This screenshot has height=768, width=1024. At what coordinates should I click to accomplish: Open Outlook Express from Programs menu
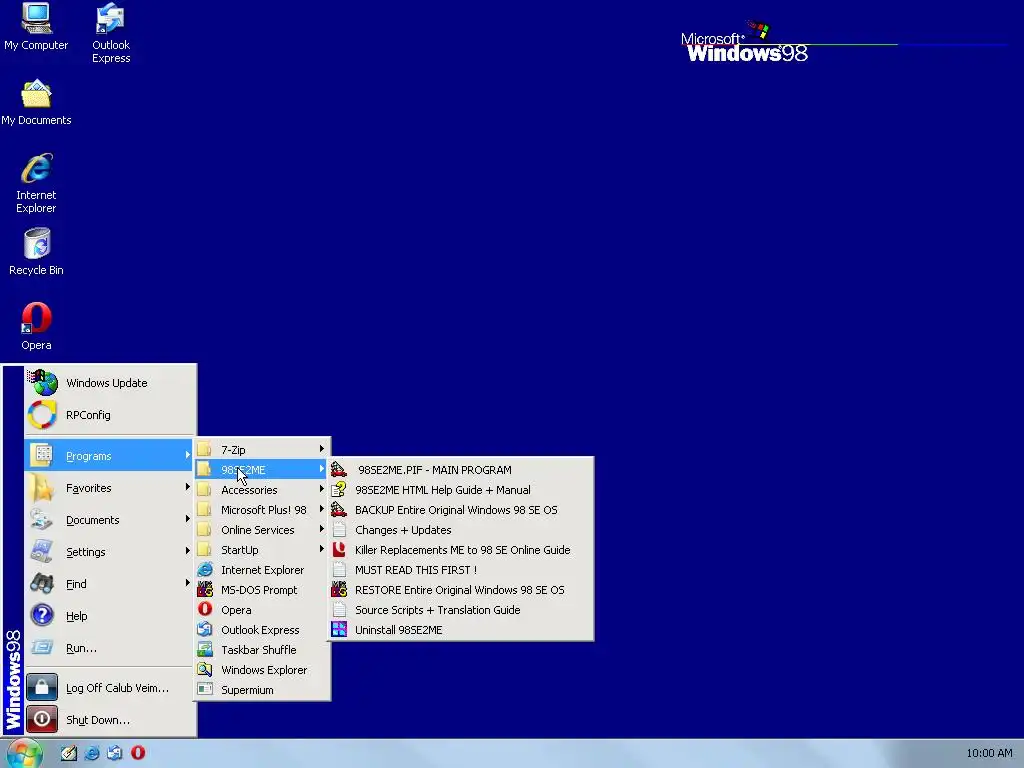click(x=262, y=630)
